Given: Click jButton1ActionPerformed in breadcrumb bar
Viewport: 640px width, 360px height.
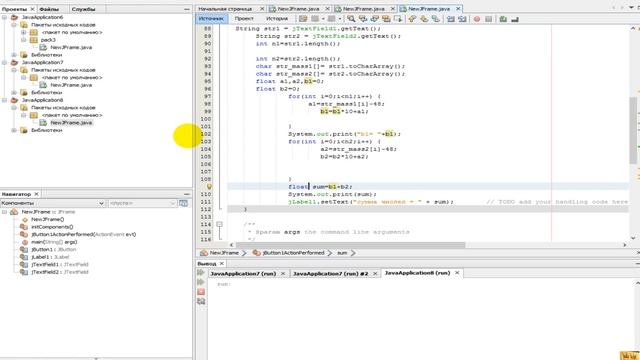Looking at the screenshot, I should [293, 253].
